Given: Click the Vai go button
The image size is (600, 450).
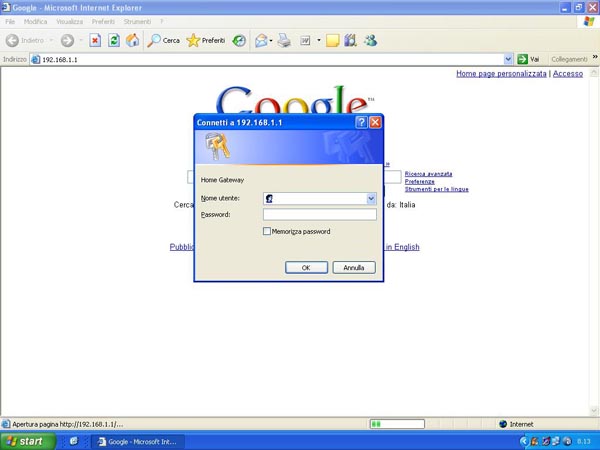Looking at the screenshot, I should coord(528,59).
